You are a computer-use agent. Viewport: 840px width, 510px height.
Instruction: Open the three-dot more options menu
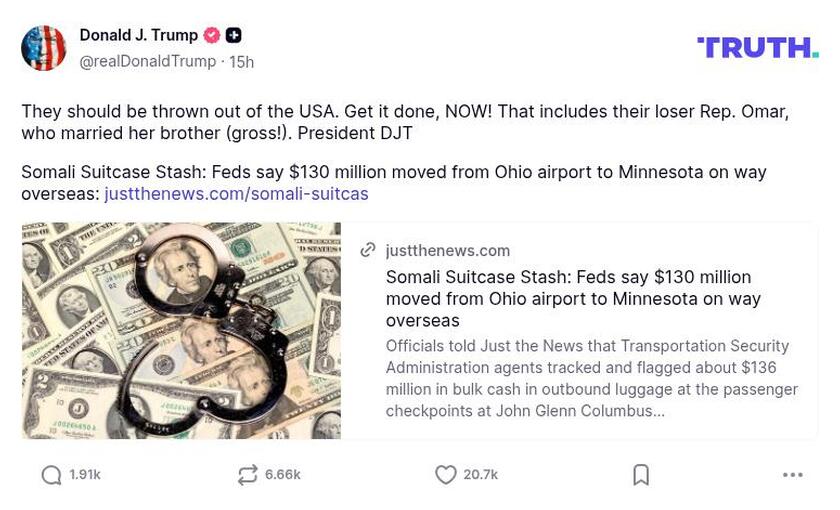[792, 475]
